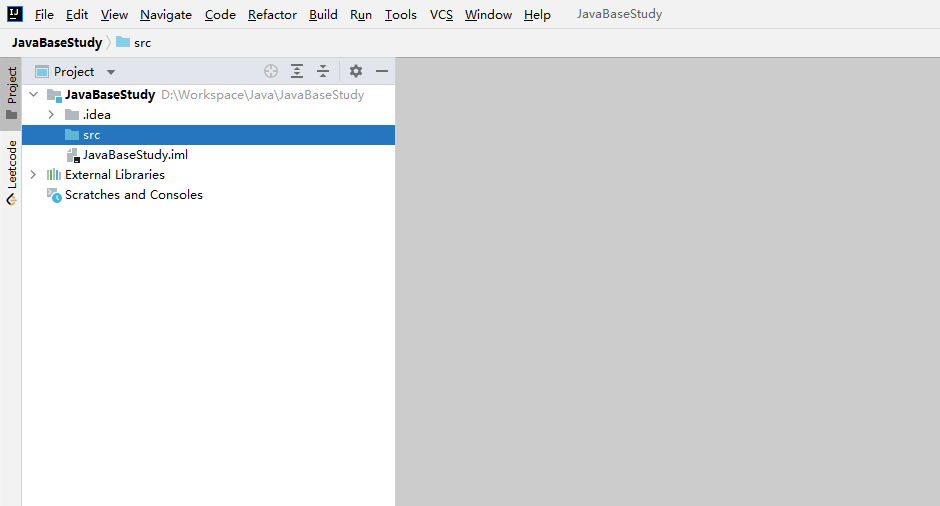Viewport: 940px width, 506px height.
Task: Click the Project view title label
Action: (x=74, y=72)
